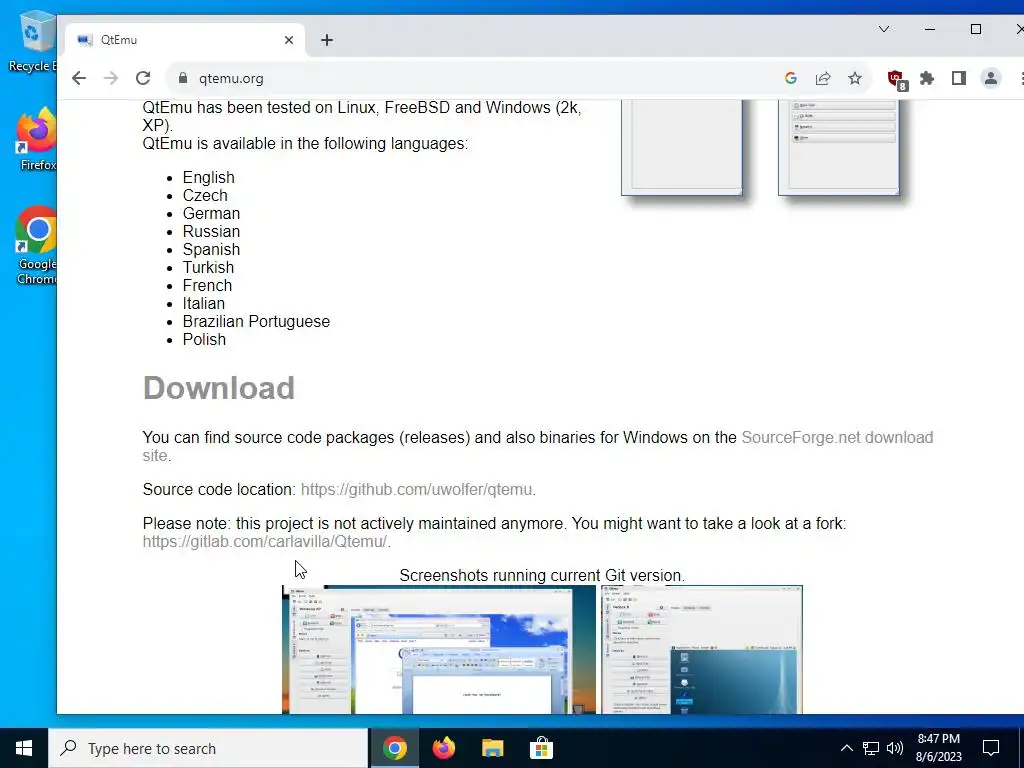
Task: Click the 'Italian' list item
Action: 203,303
